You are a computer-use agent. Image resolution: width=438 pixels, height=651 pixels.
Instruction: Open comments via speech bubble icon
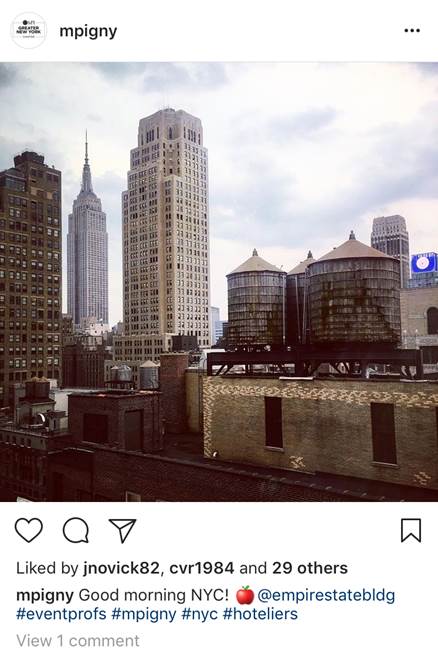(76, 530)
